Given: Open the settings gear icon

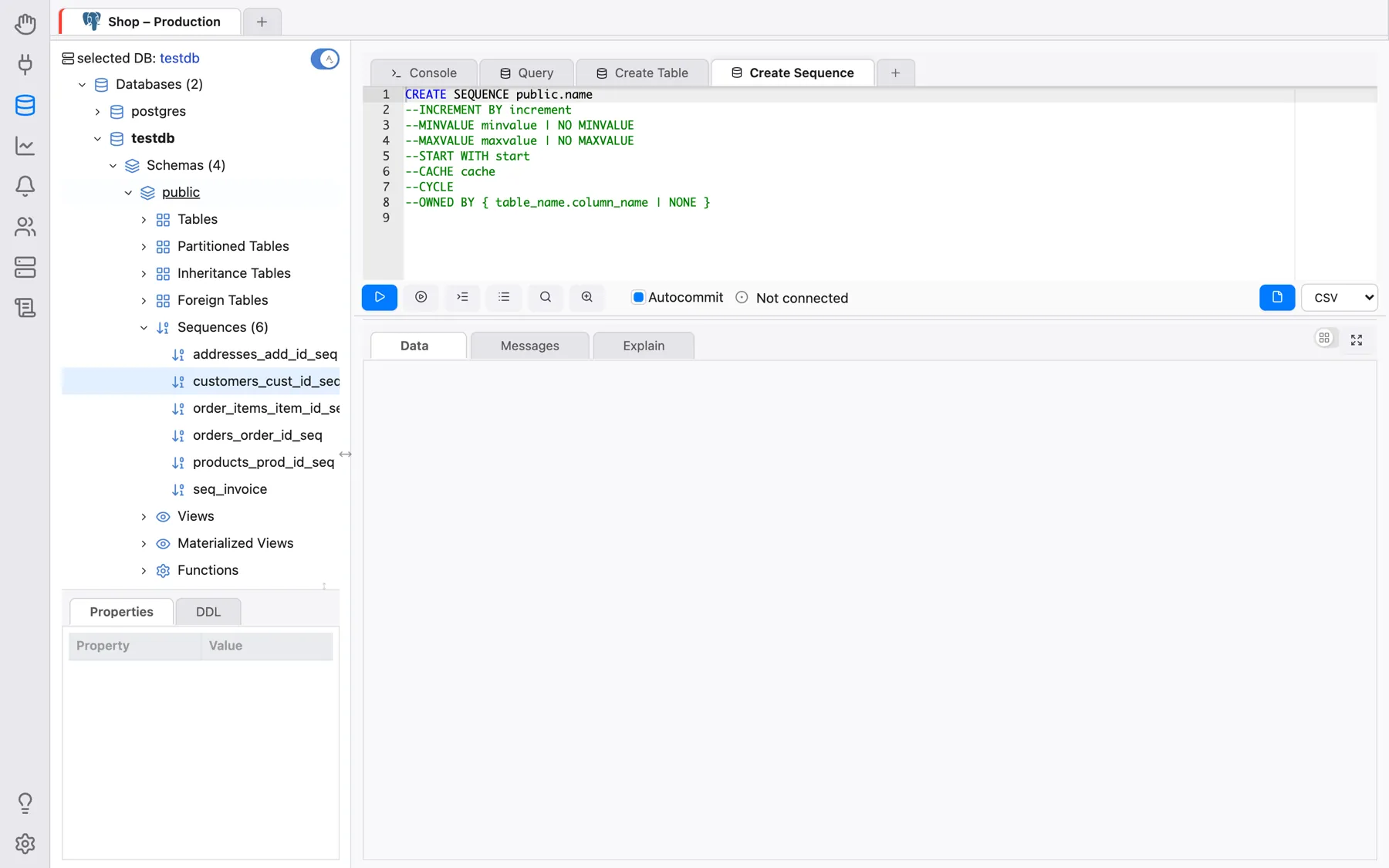Looking at the screenshot, I should pyautogui.click(x=25, y=844).
